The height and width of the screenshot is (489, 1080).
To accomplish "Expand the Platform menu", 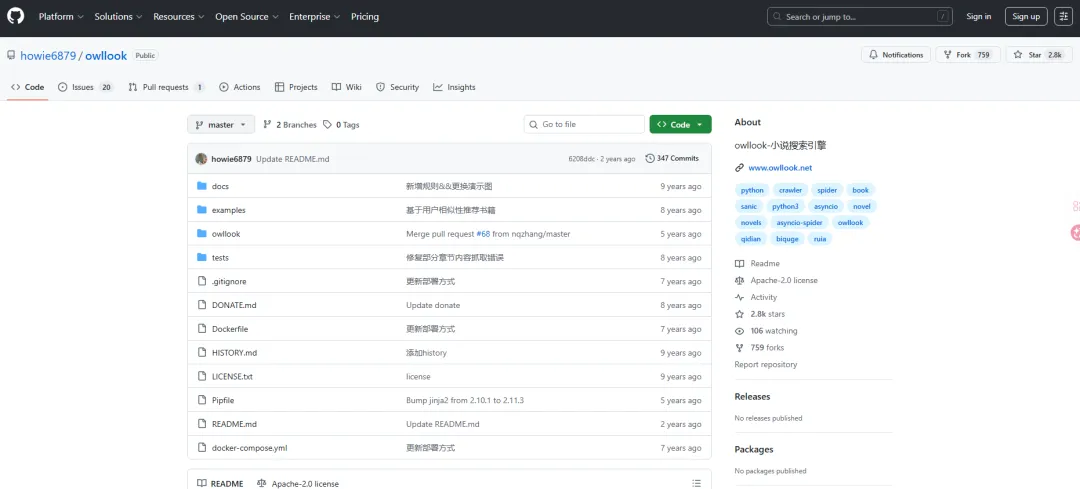I will pyautogui.click(x=61, y=17).
